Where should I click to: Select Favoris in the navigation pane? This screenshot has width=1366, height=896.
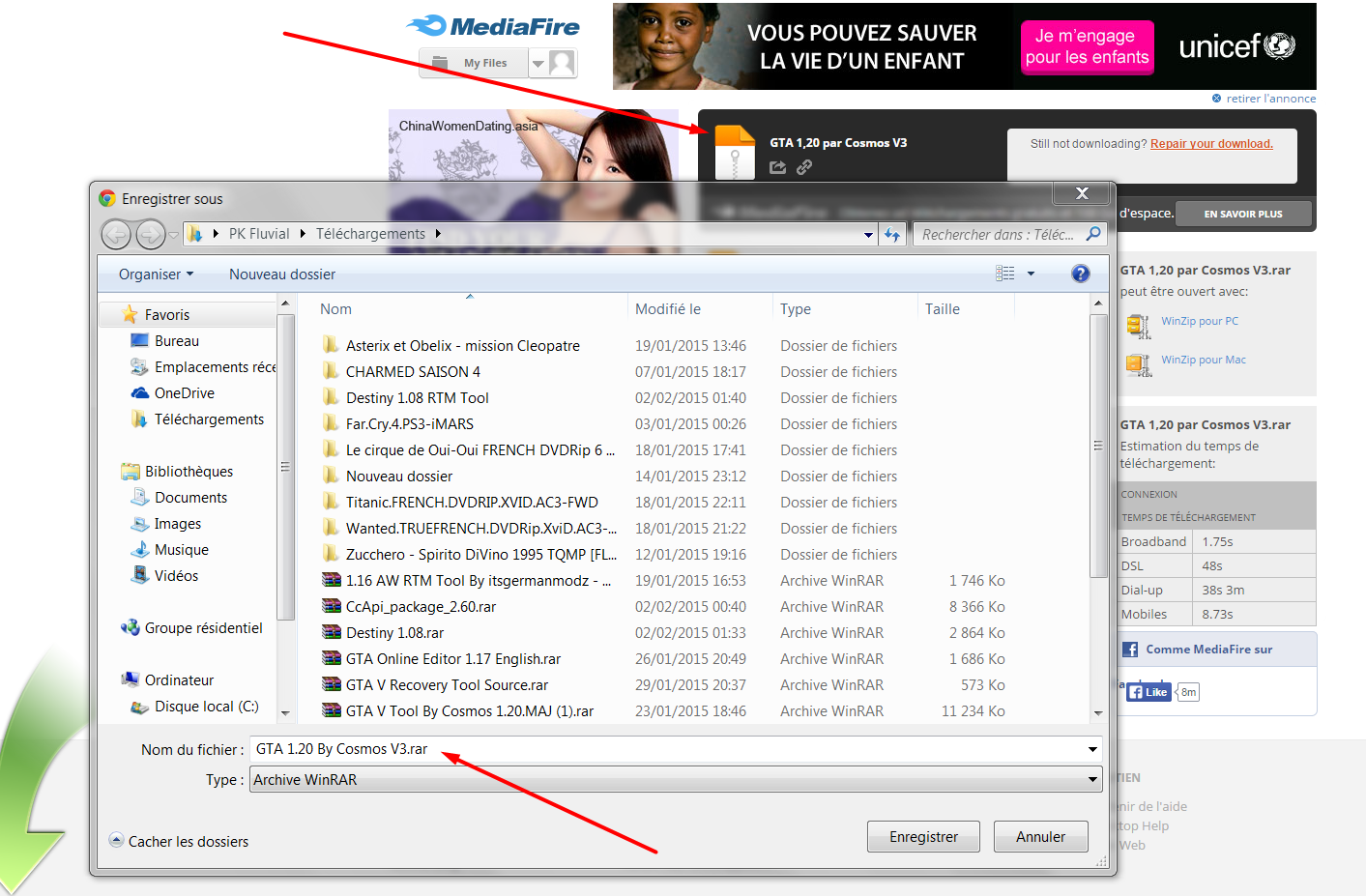167,315
